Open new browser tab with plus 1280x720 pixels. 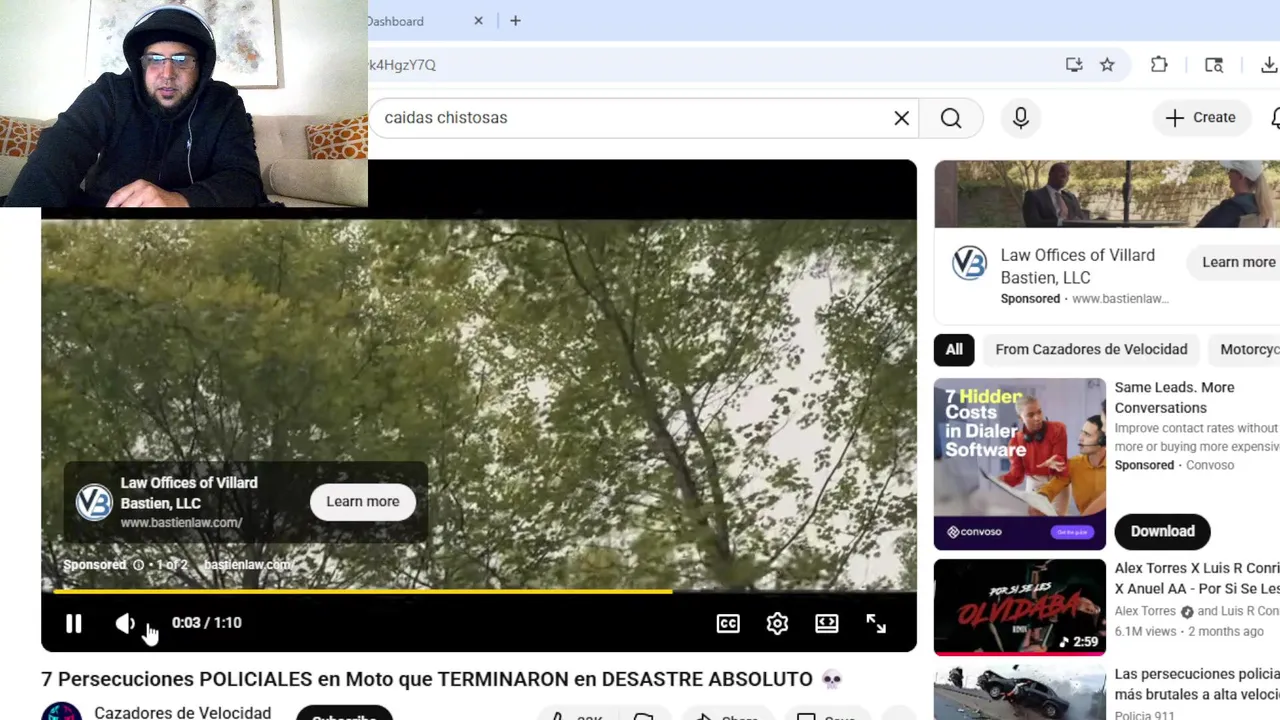coord(515,21)
